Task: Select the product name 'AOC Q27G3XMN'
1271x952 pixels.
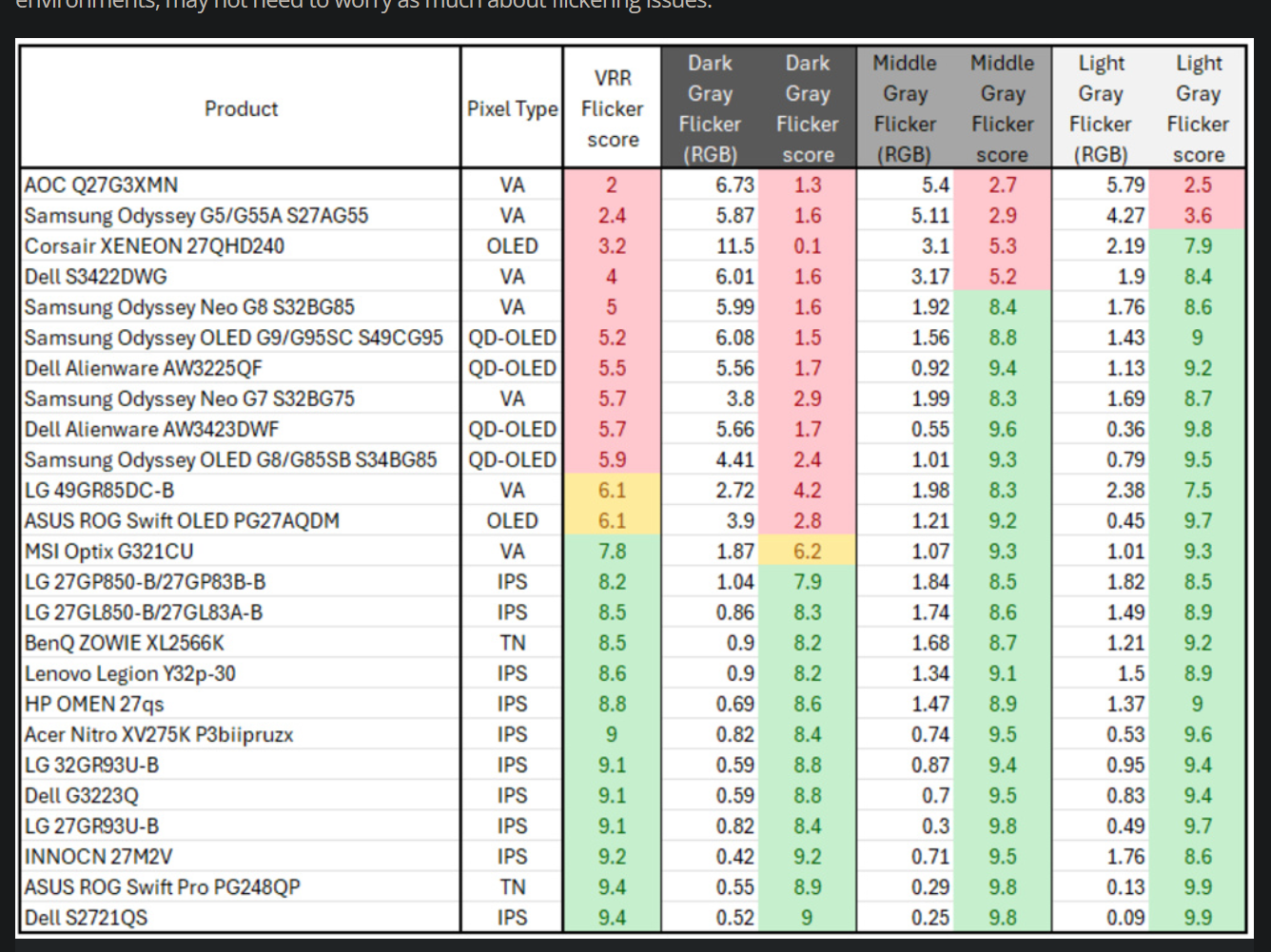Action: click(101, 185)
